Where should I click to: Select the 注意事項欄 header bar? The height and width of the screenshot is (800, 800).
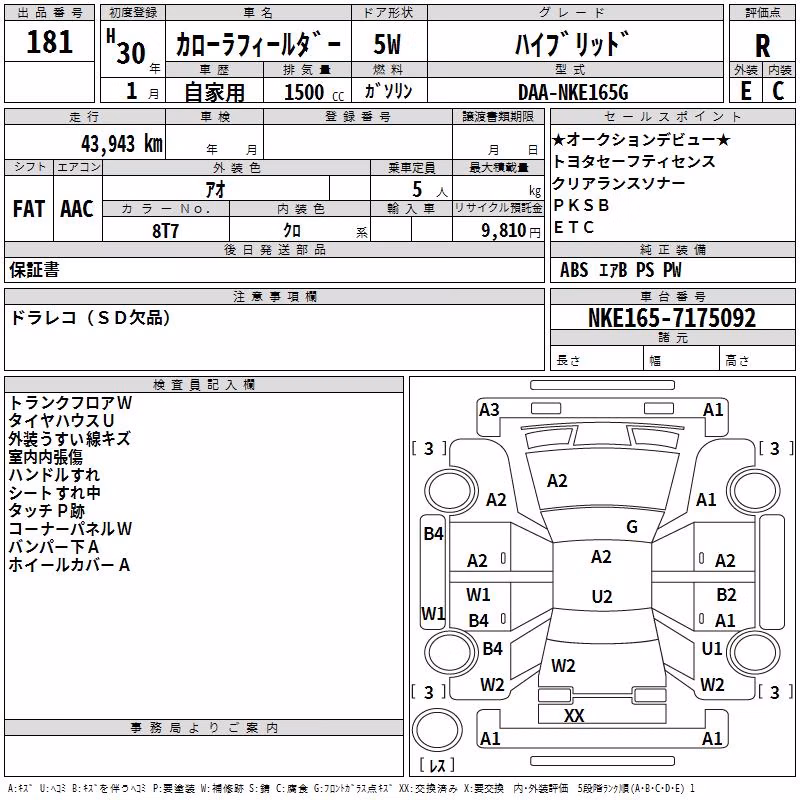[274, 296]
